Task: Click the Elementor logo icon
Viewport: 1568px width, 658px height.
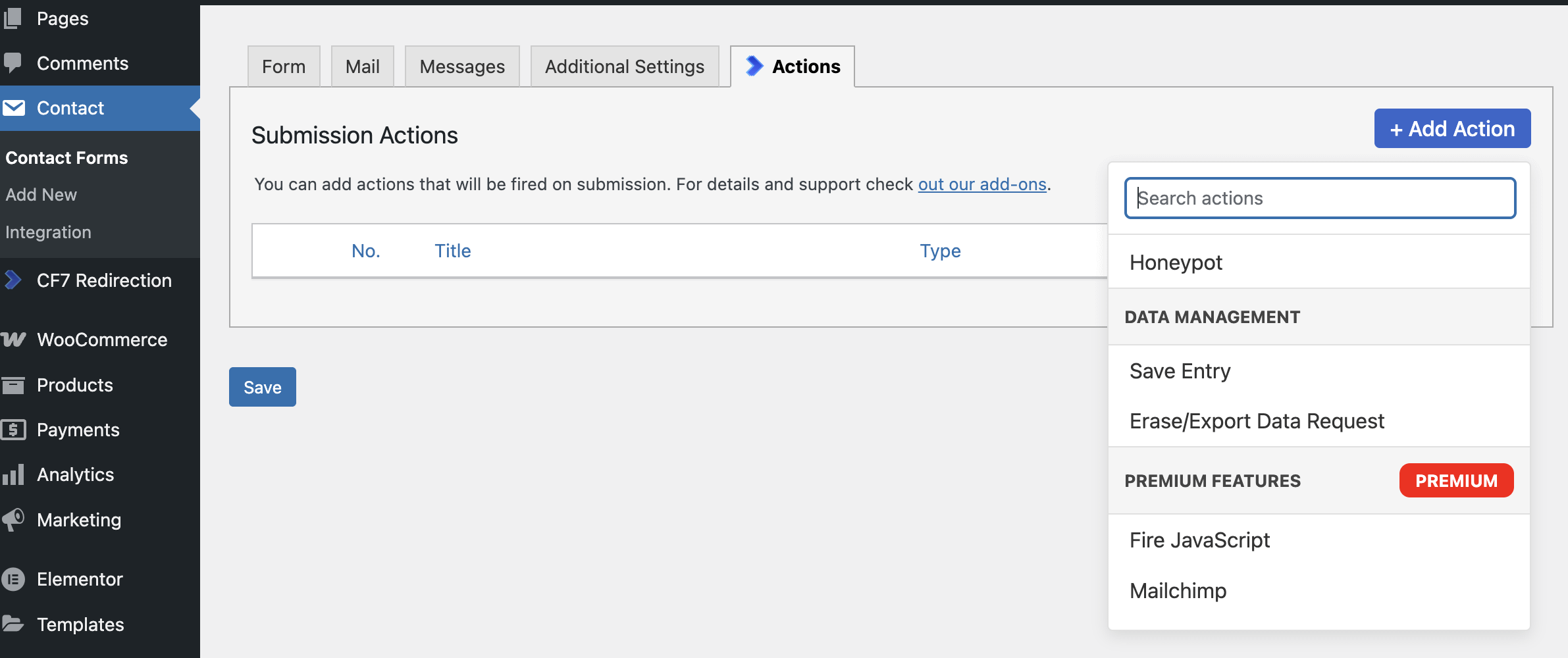Action: pyautogui.click(x=13, y=579)
